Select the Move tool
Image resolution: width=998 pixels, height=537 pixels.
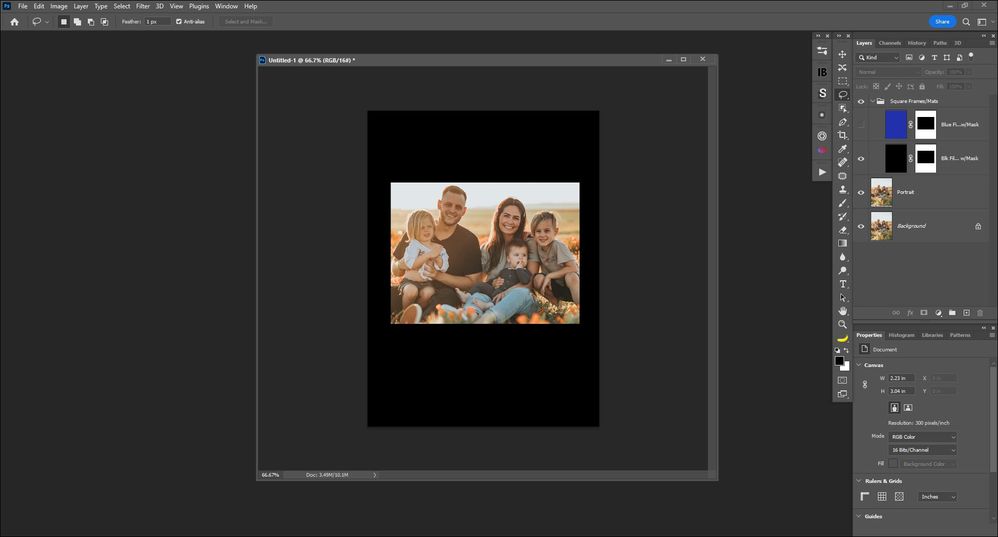point(842,54)
